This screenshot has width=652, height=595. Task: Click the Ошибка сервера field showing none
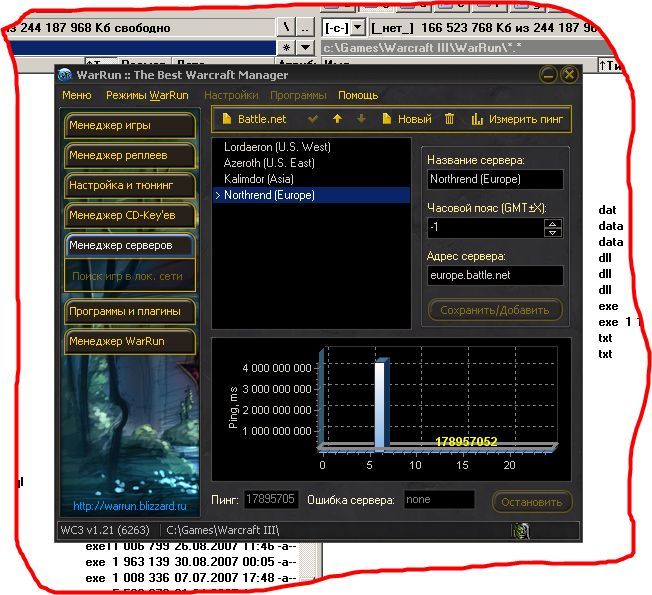[x=440, y=499]
